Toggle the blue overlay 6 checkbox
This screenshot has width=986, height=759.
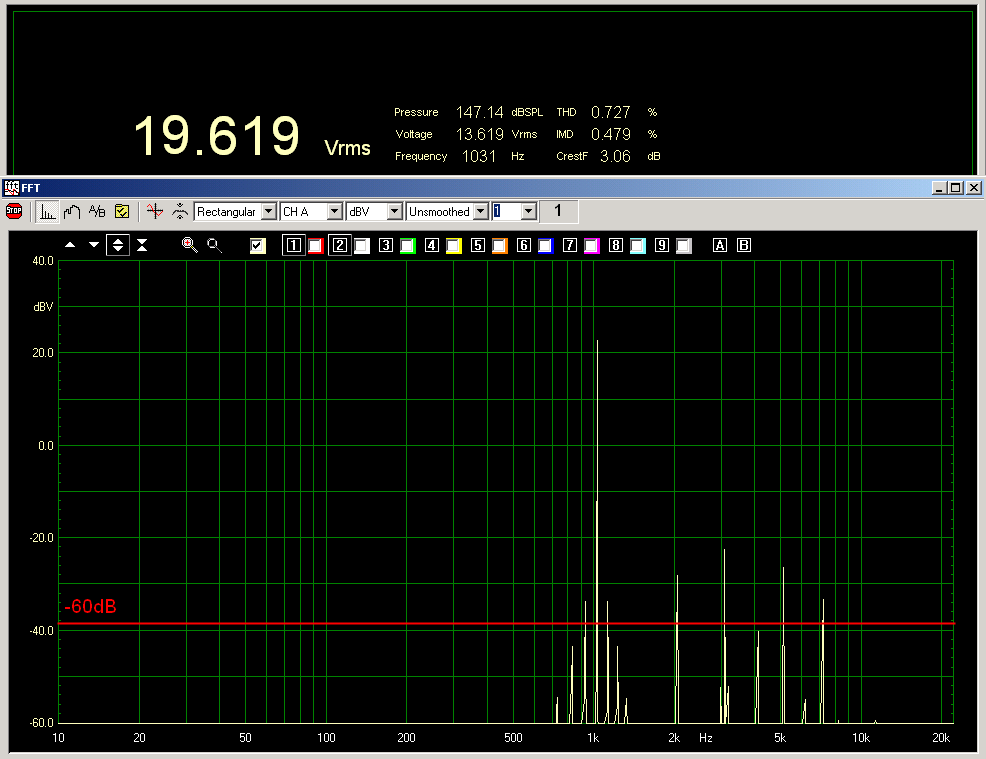click(x=545, y=246)
